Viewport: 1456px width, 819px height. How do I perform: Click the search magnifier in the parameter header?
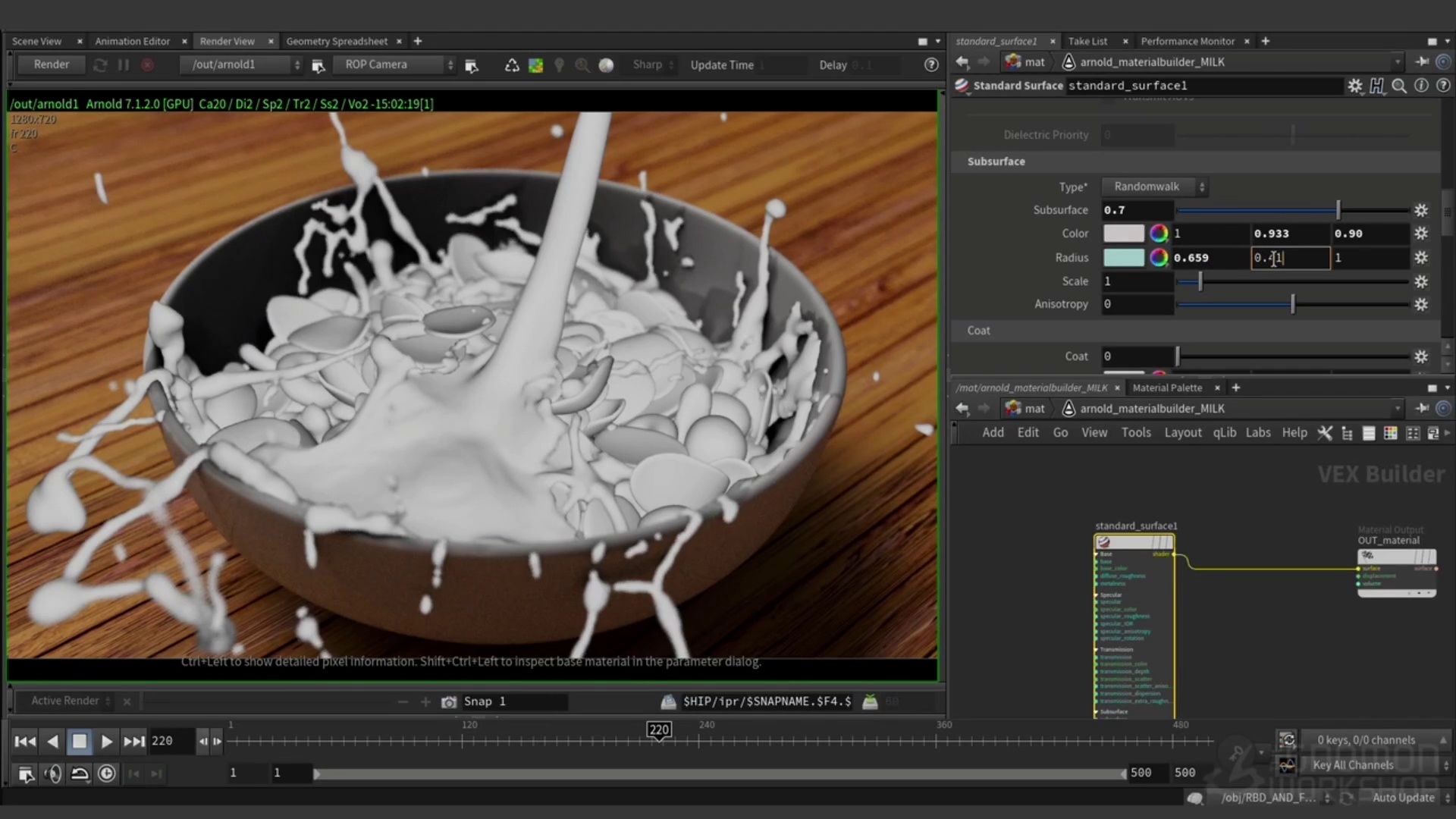(1399, 86)
